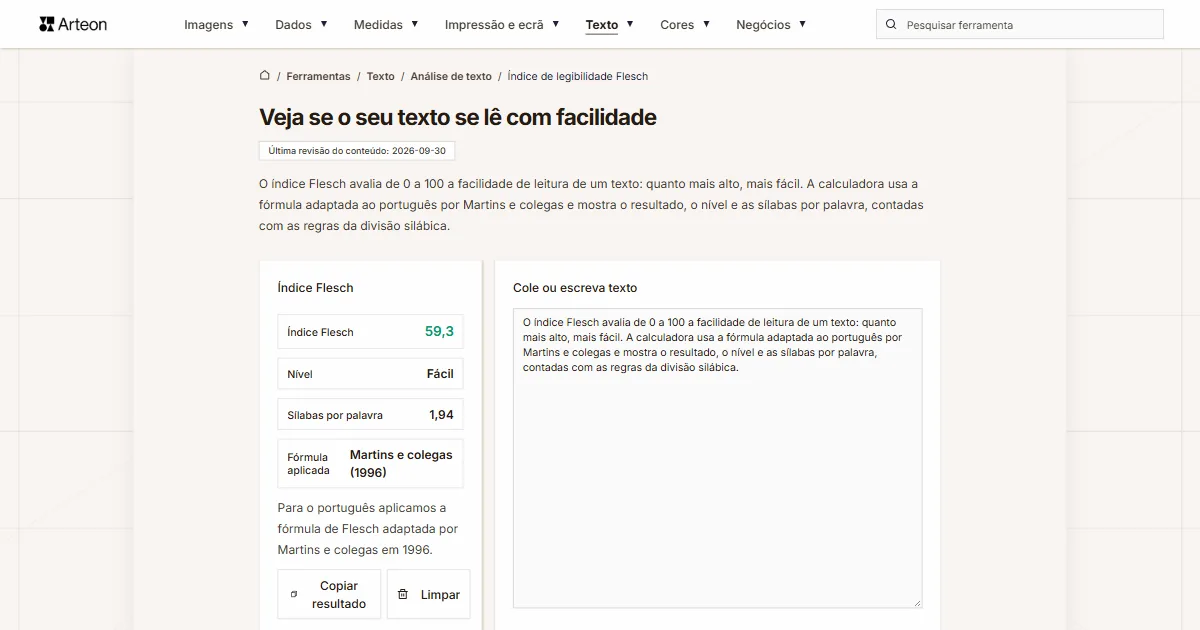The width and height of the screenshot is (1200, 630).
Task: Expand the Imagens menu arrow
Action: [x=245, y=24]
